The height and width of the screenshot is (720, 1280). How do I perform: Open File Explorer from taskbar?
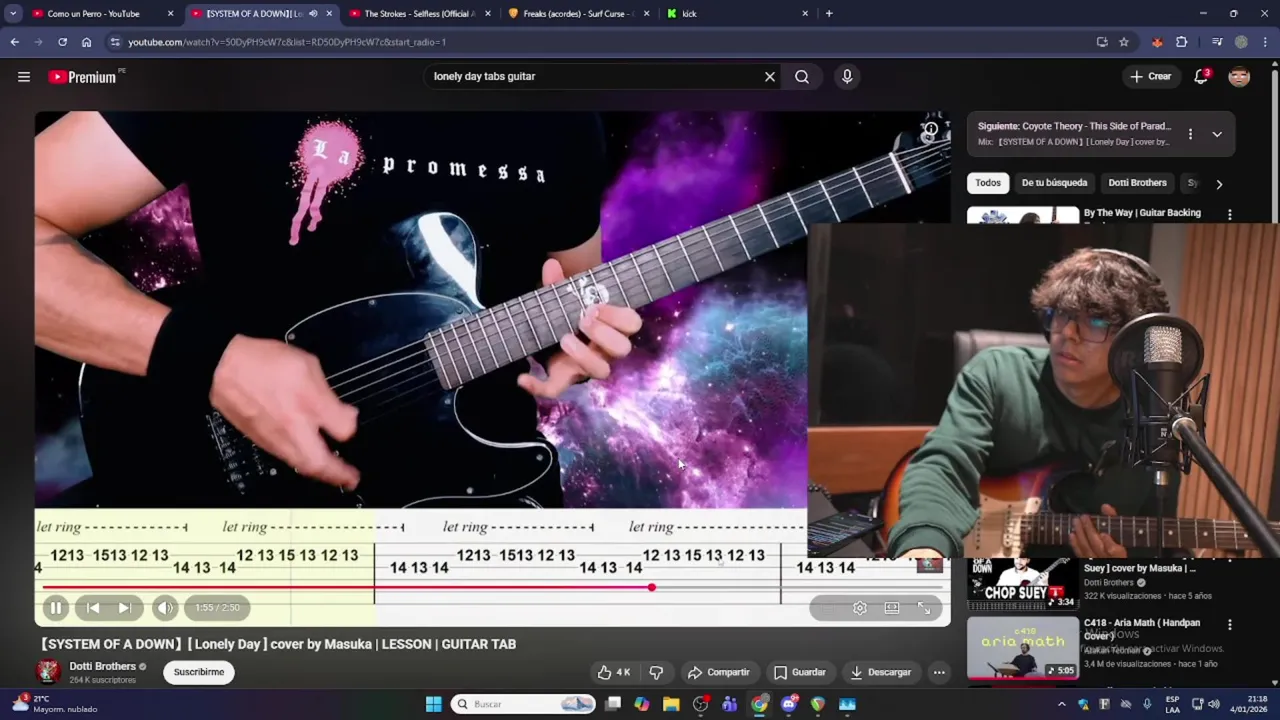[671, 704]
